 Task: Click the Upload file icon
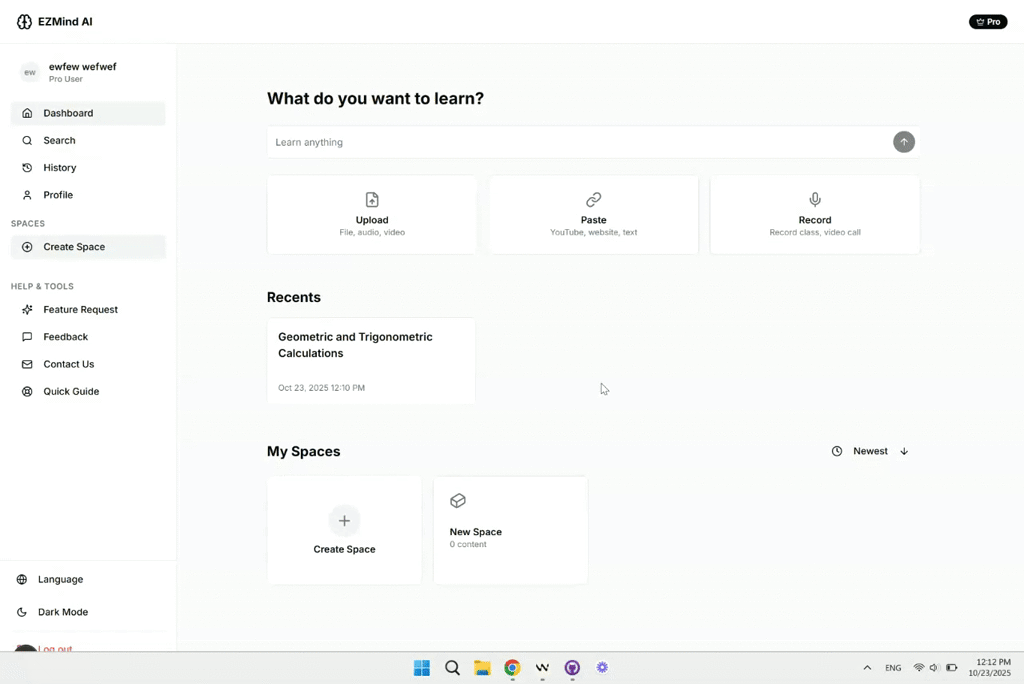pos(372,200)
